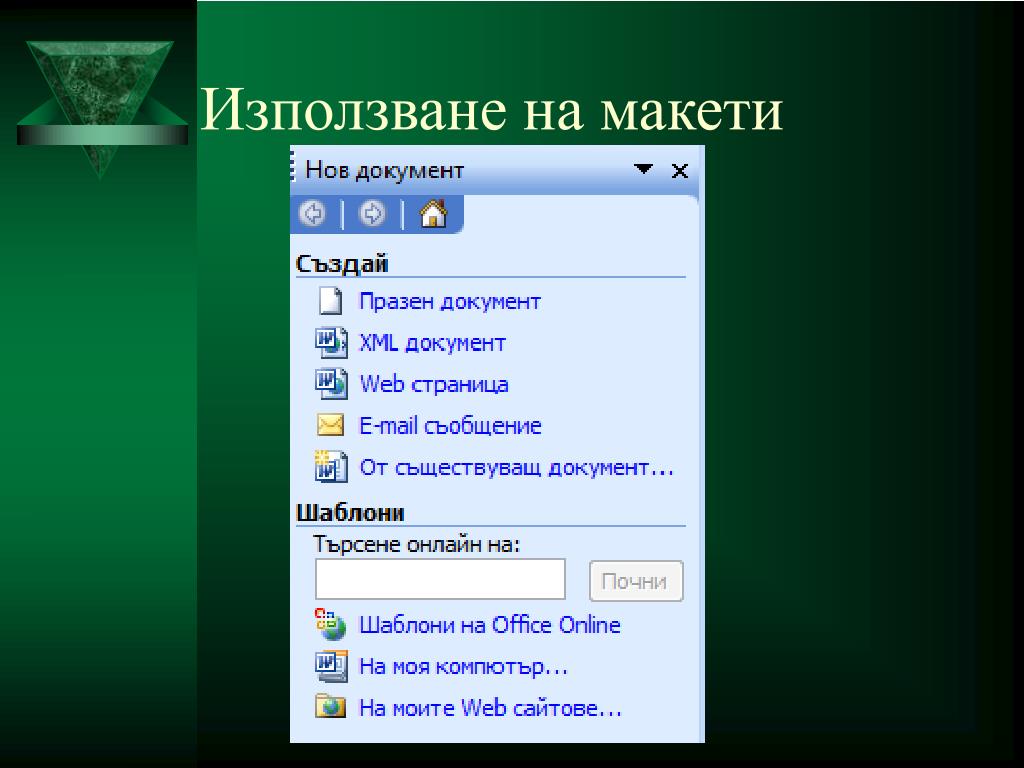The height and width of the screenshot is (768, 1024).
Task: Click the Шаблони section heading
Action: tap(351, 513)
